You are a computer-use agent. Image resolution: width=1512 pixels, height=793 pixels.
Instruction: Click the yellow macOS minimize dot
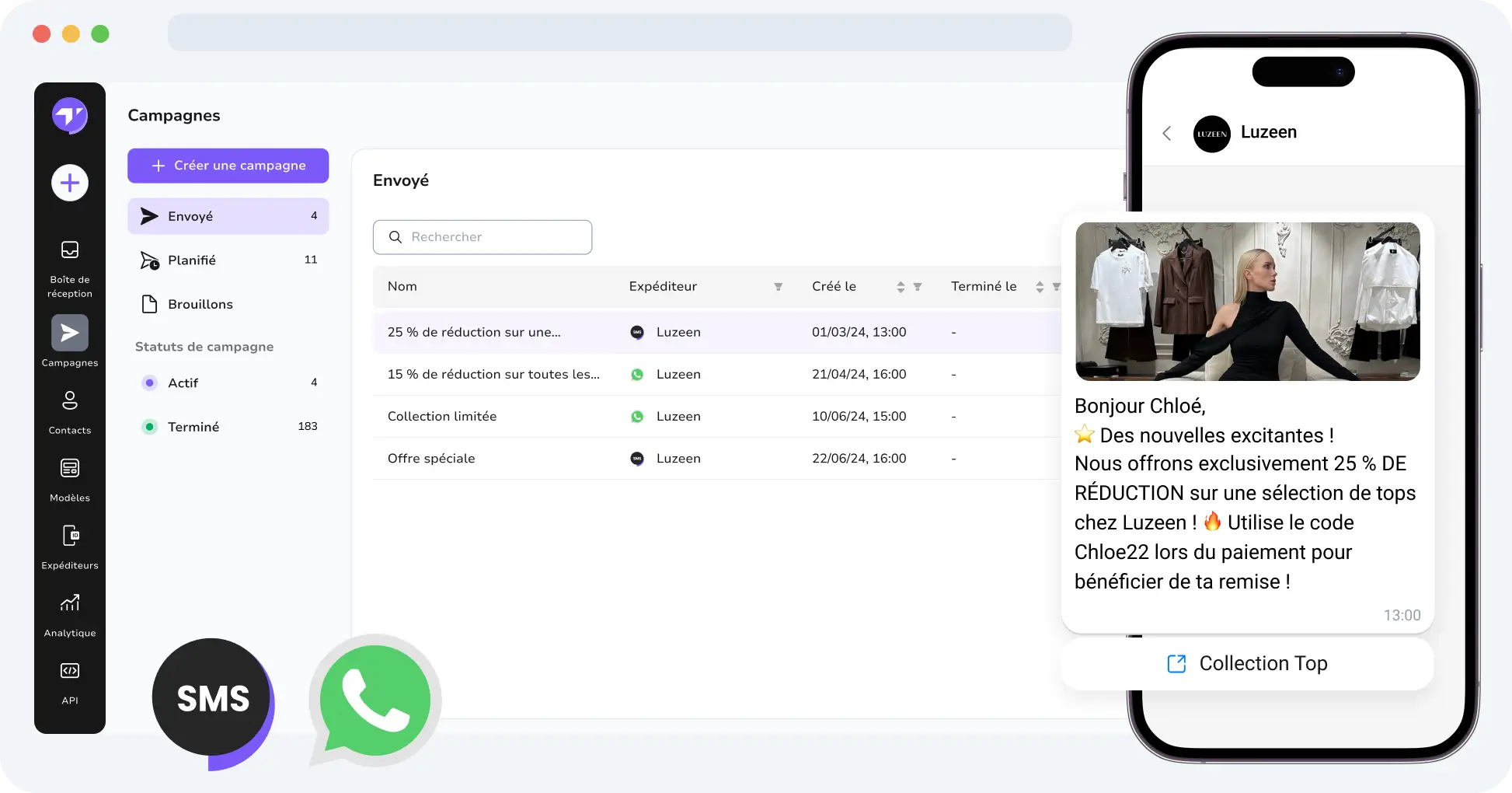pos(71,33)
